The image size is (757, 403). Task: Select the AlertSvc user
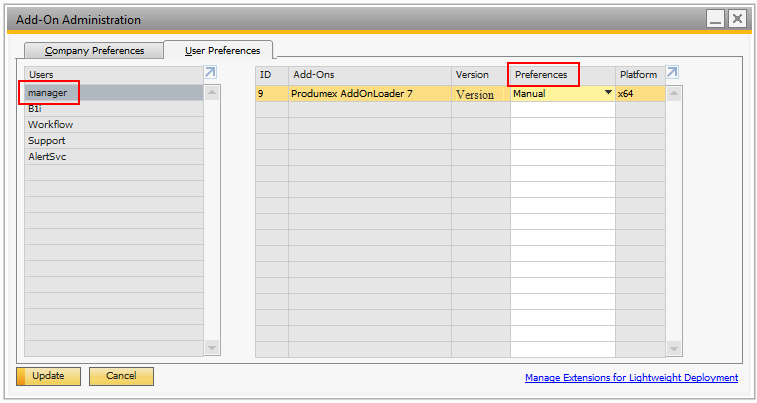click(x=47, y=157)
